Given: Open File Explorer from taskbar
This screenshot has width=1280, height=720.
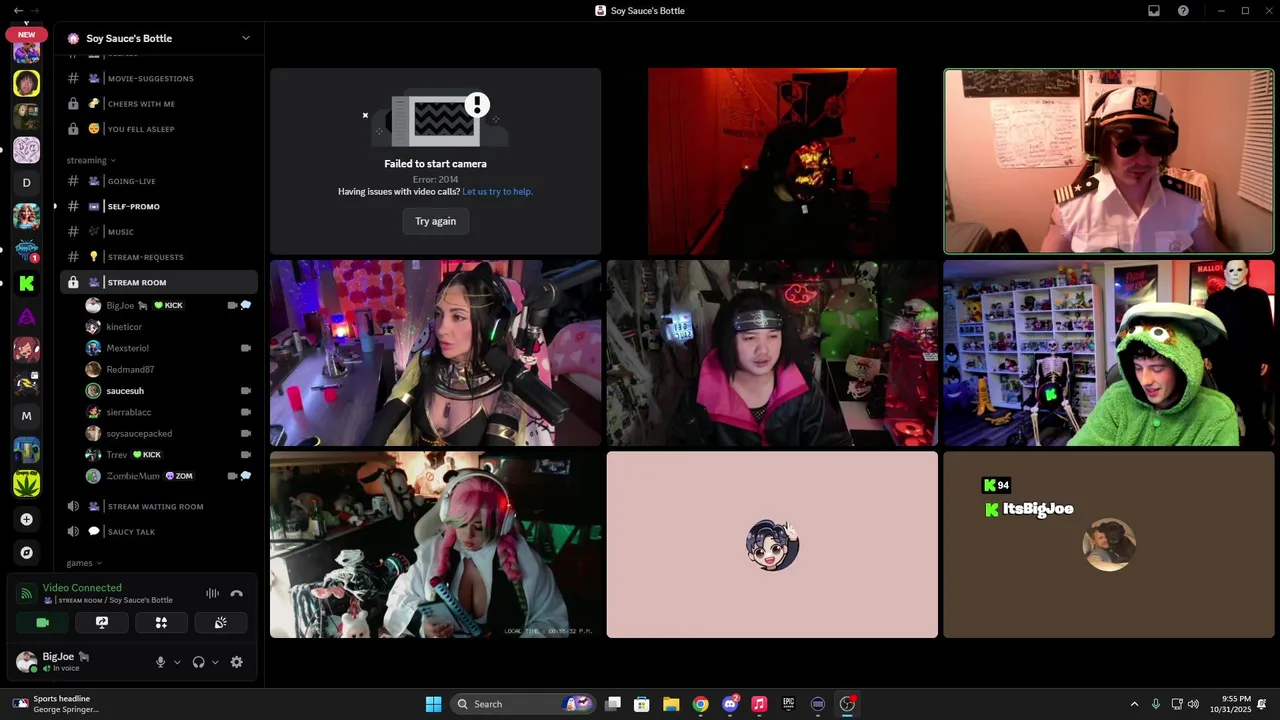Looking at the screenshot, I should click(x=671, y=704).
